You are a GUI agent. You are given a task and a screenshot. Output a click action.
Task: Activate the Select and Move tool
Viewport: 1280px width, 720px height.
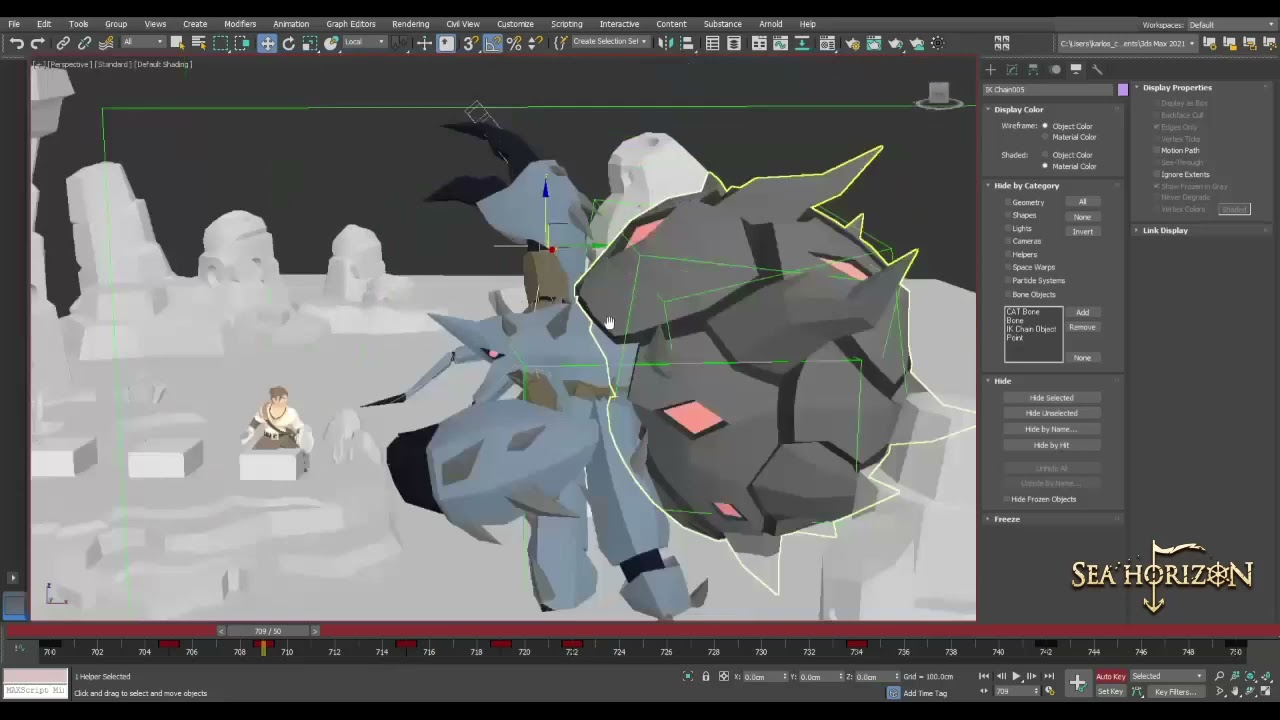click(x=267, y=43)
